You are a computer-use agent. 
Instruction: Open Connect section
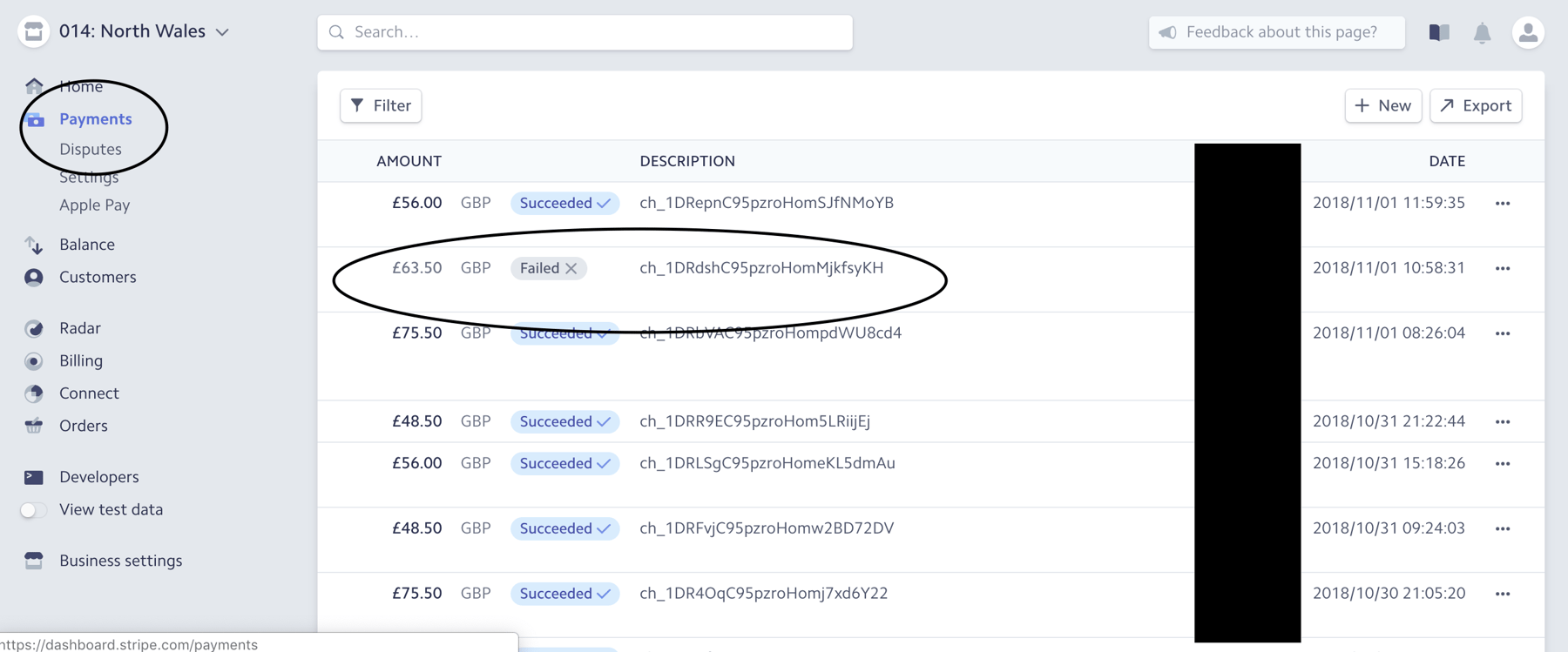(89, 393)
